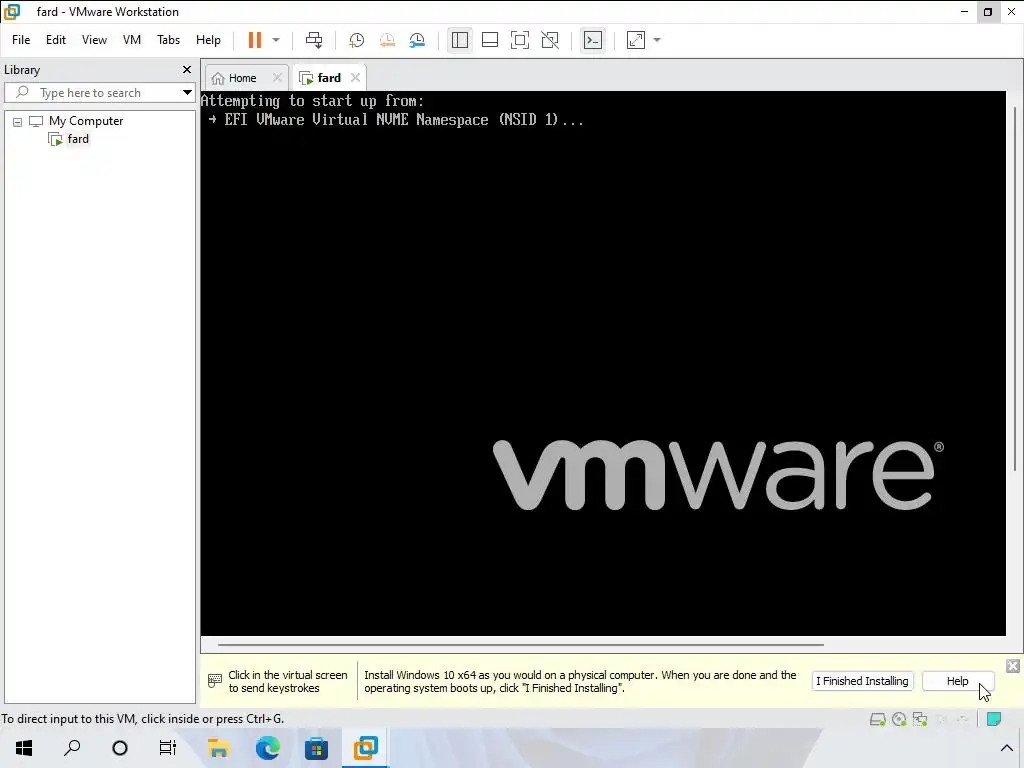
Task: Open the Help menu
Action: click(208, 40)
